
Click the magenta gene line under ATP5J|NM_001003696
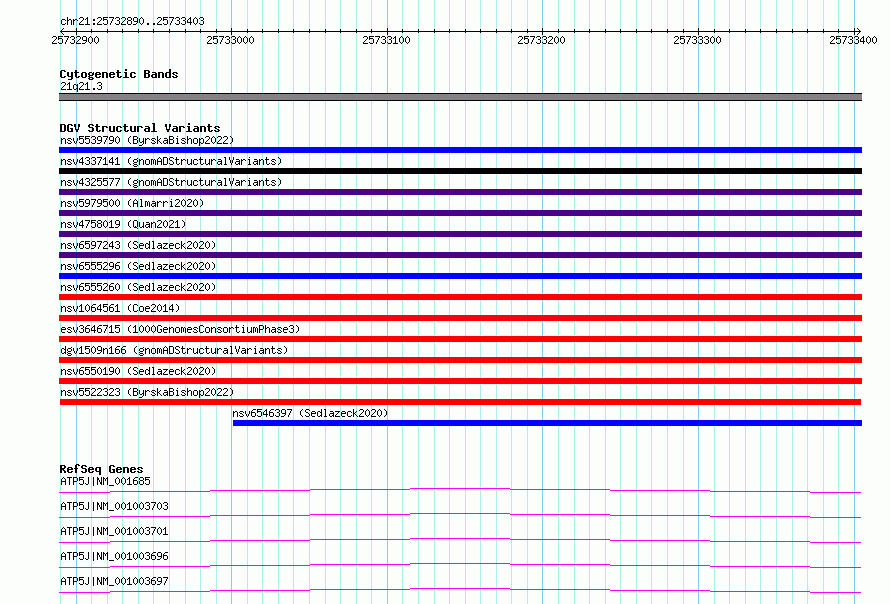(x=460, y=565)
